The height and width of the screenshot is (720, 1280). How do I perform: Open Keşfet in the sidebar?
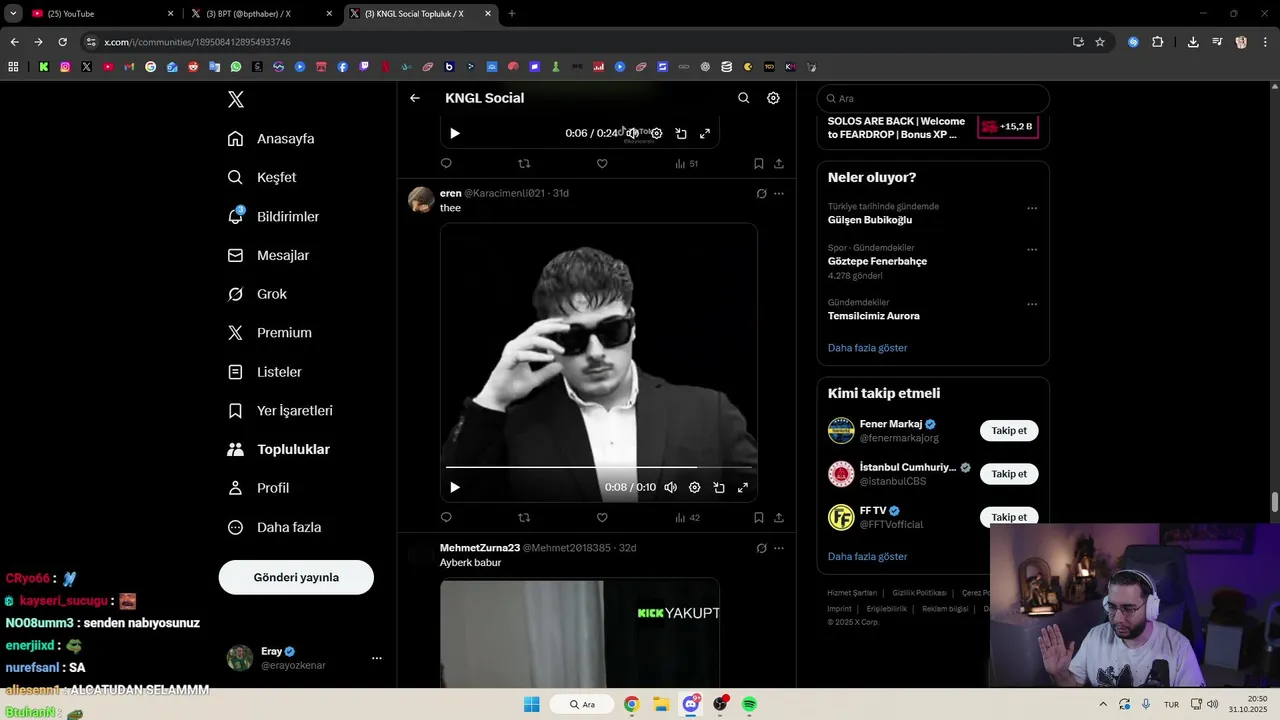(x=262, y=177)
